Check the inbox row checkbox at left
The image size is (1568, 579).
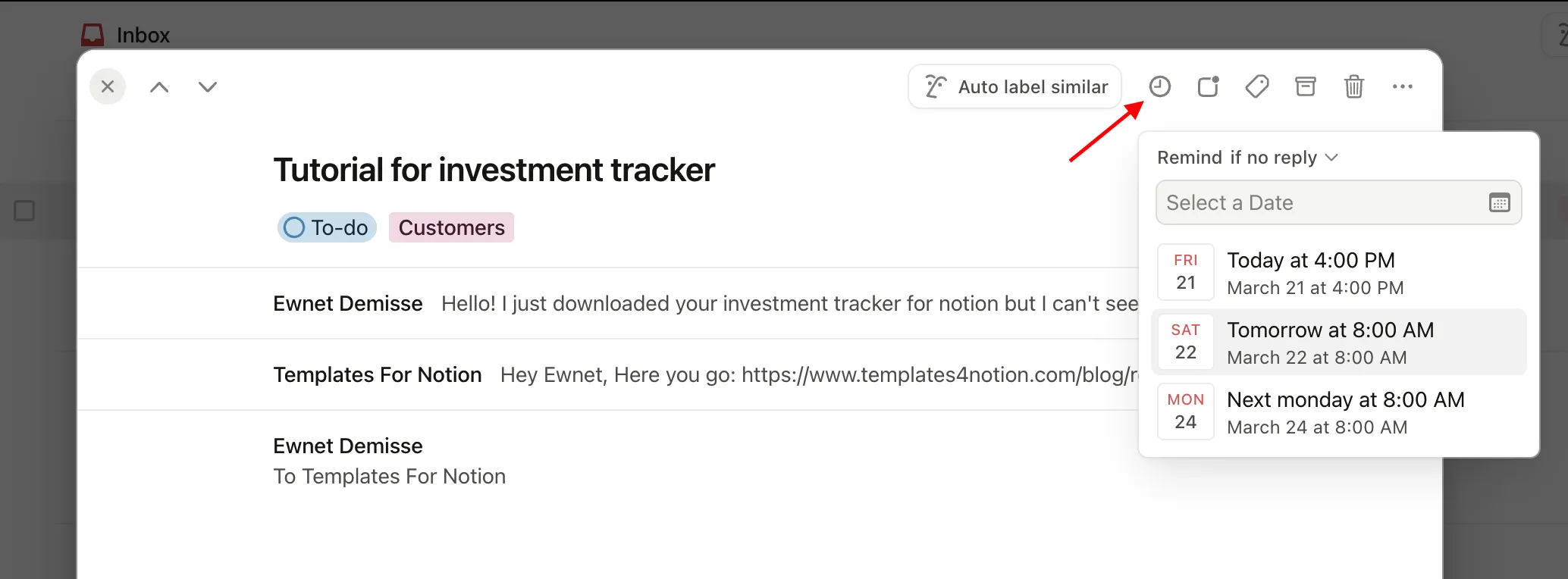pyautogui.click(x=24, y=211)
